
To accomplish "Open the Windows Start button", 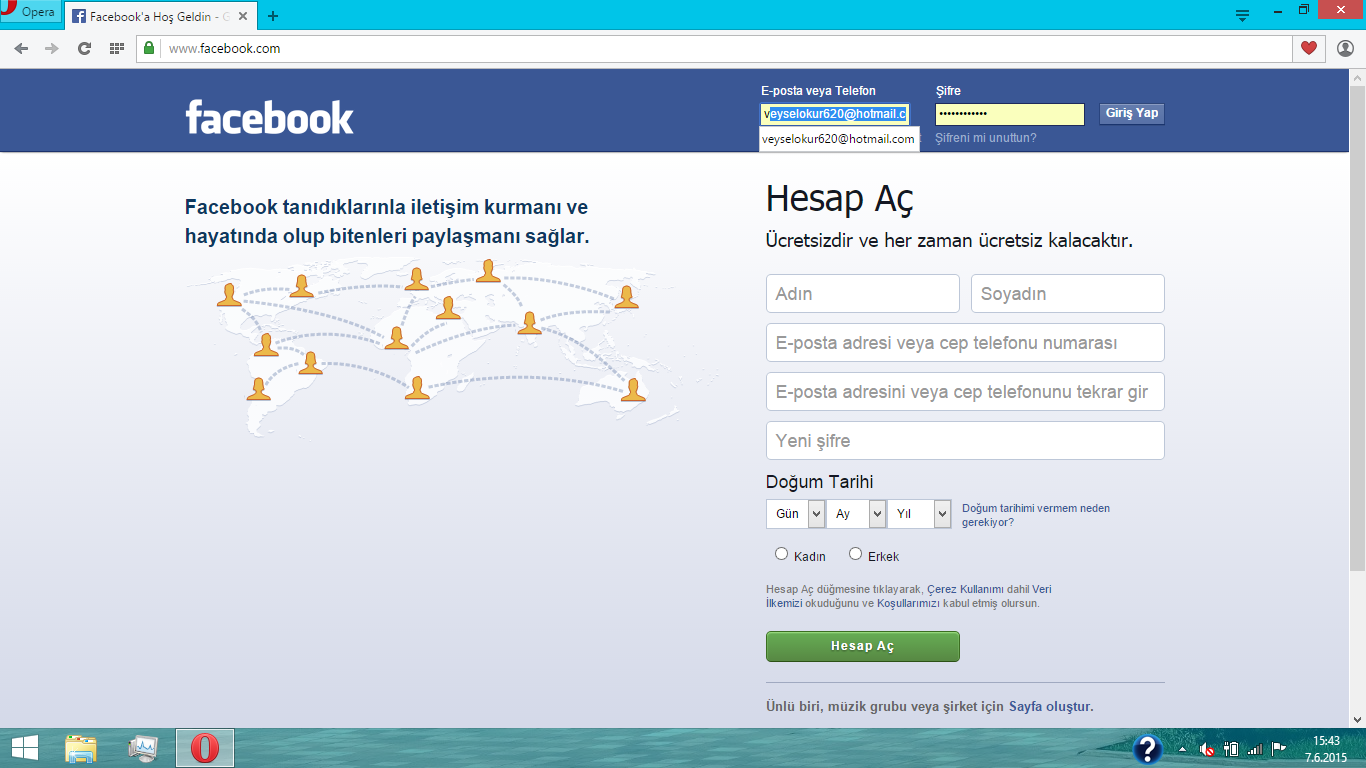I will [24, 748].
